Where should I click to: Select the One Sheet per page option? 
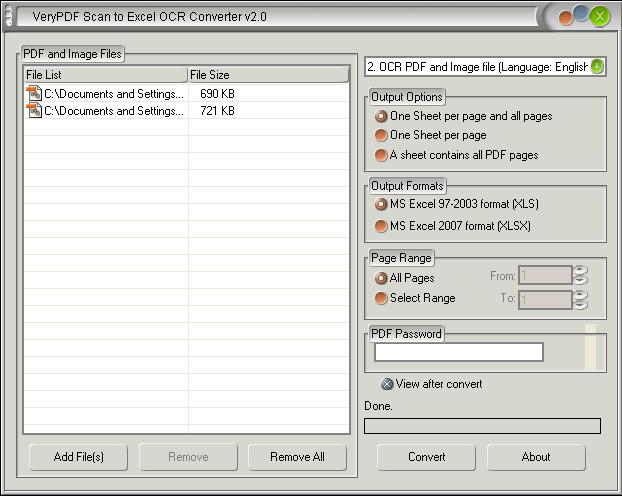pos(430,135)
